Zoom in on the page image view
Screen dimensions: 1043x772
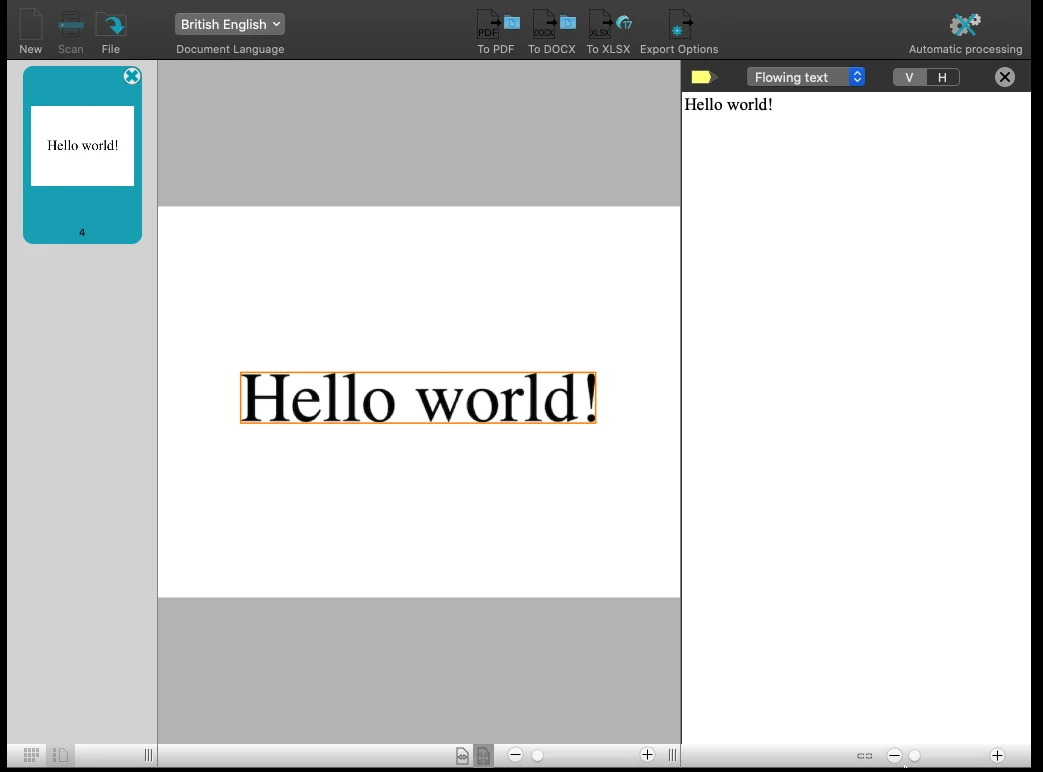pos(647,755)
